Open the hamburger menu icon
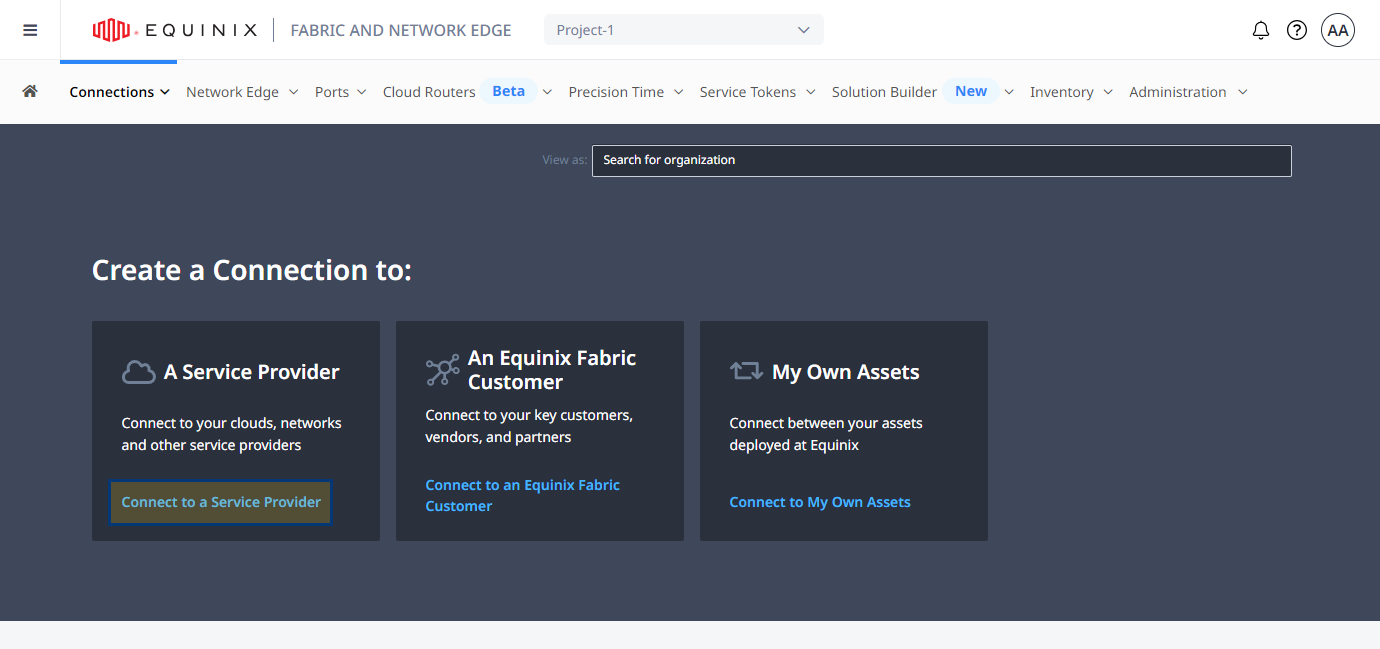The image size is (1380, 649). pyautogui.click(x=30, y=30)
